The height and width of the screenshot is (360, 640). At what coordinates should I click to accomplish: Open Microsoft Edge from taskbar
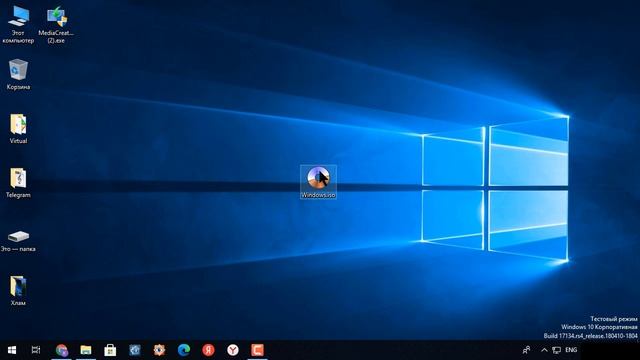click(x=184, y=350)
